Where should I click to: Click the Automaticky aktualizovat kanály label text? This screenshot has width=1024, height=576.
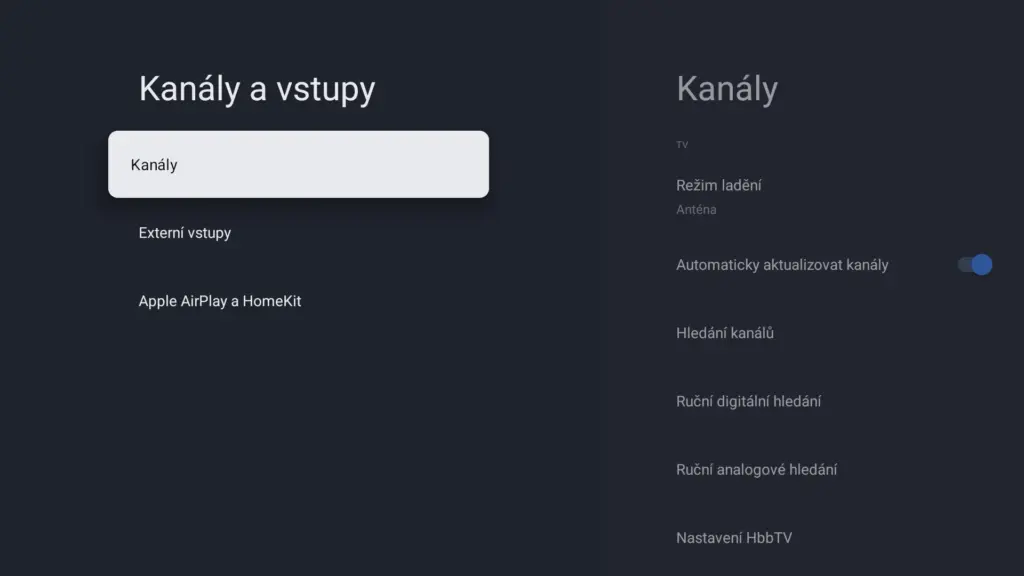782,265
